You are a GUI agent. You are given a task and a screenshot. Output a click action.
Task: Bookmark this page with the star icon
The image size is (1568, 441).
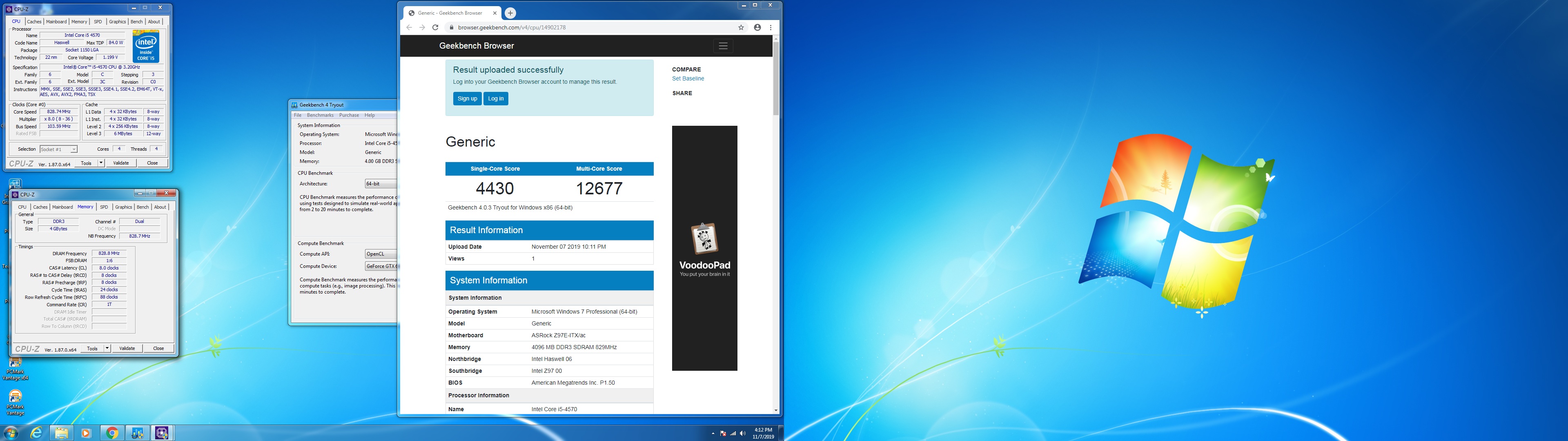[x=741, y=27]
